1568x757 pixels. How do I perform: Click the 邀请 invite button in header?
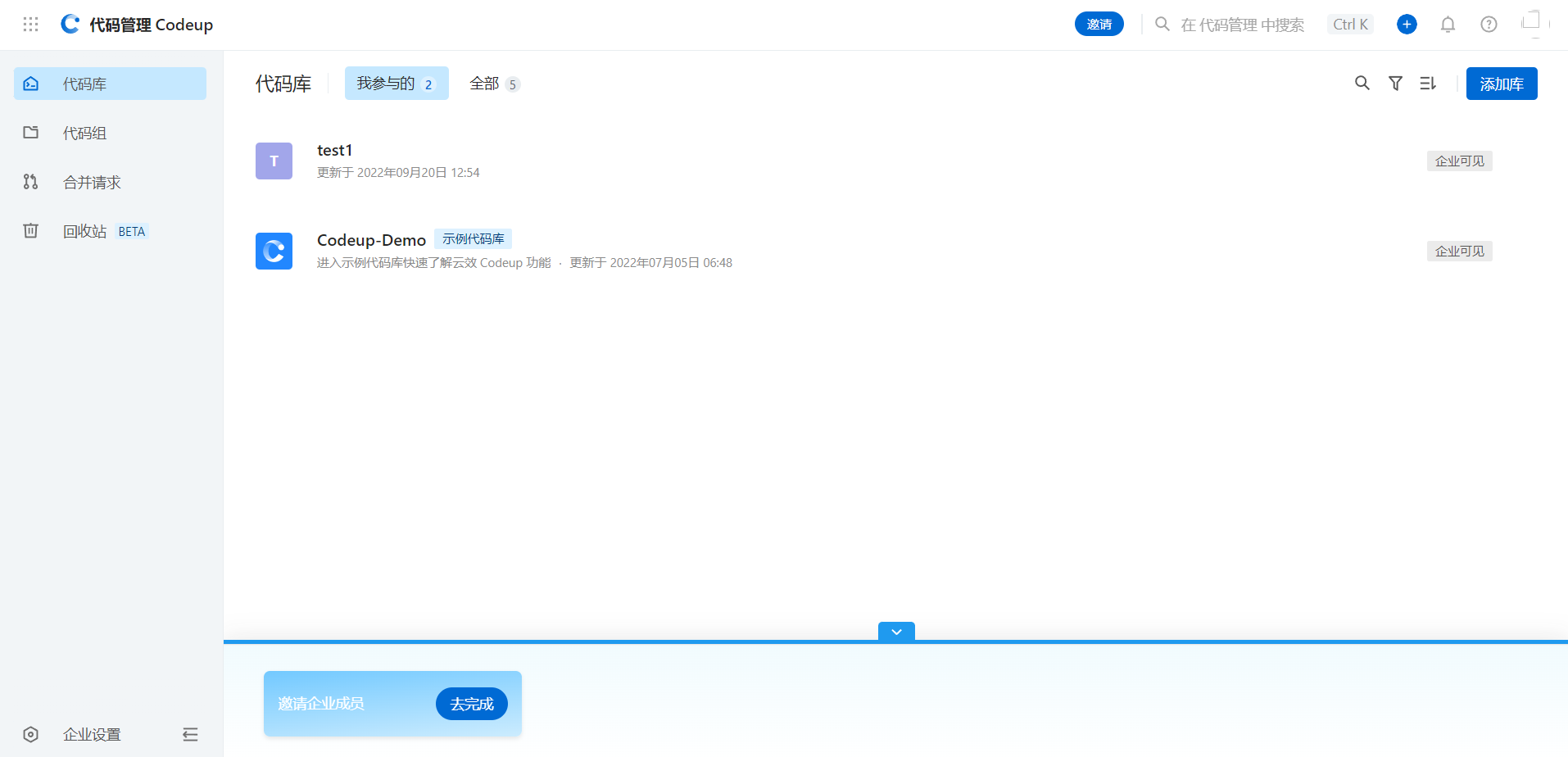1099,25
